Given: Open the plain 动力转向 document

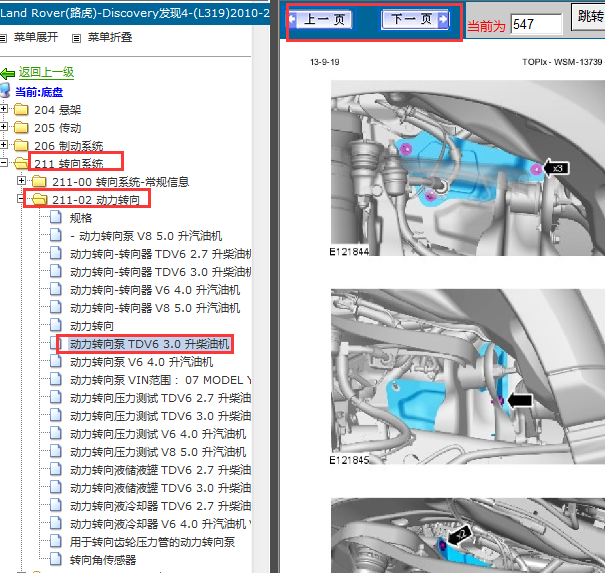Looking at the screenshot, I should click(92, 326).
